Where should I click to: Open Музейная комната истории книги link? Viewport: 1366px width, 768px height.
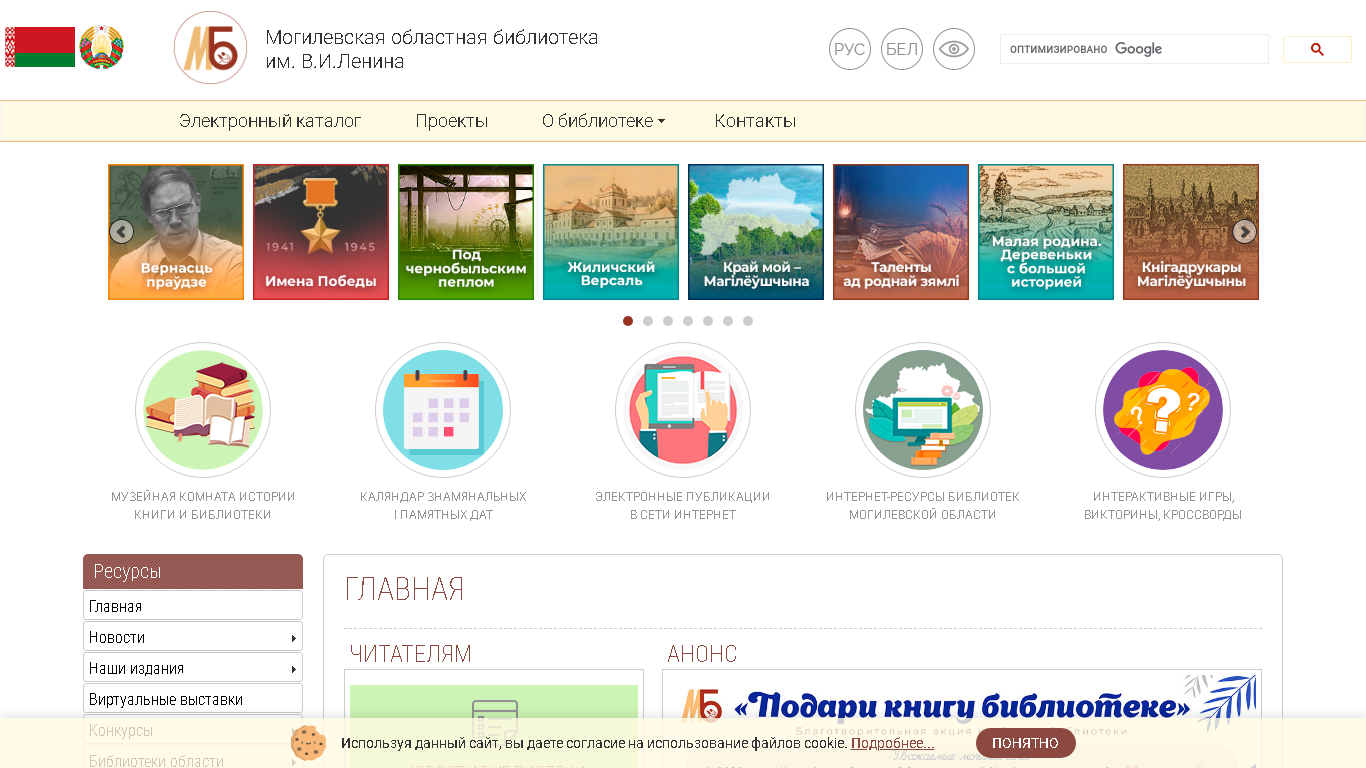(203, 506)
